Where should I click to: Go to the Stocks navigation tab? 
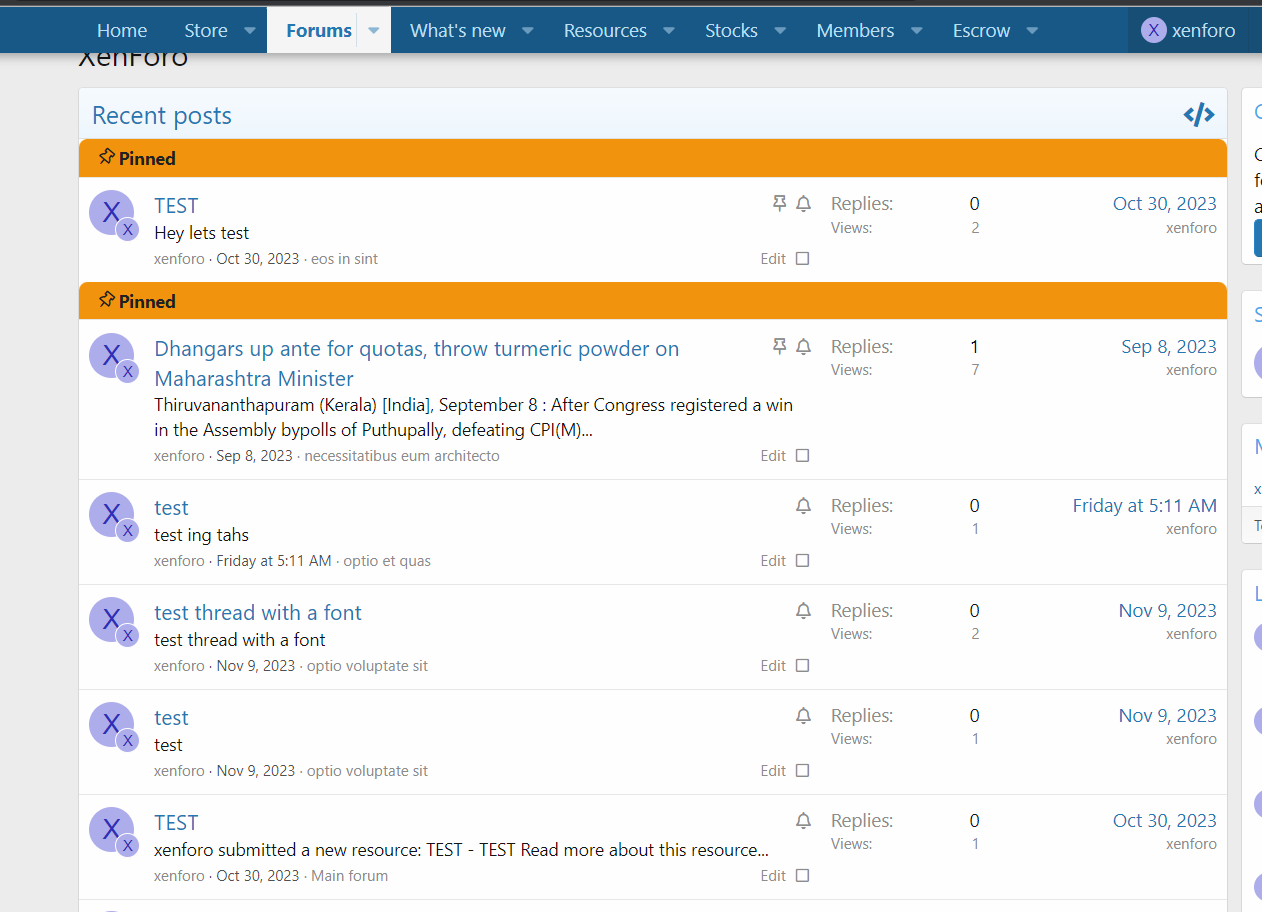[731, 31]
